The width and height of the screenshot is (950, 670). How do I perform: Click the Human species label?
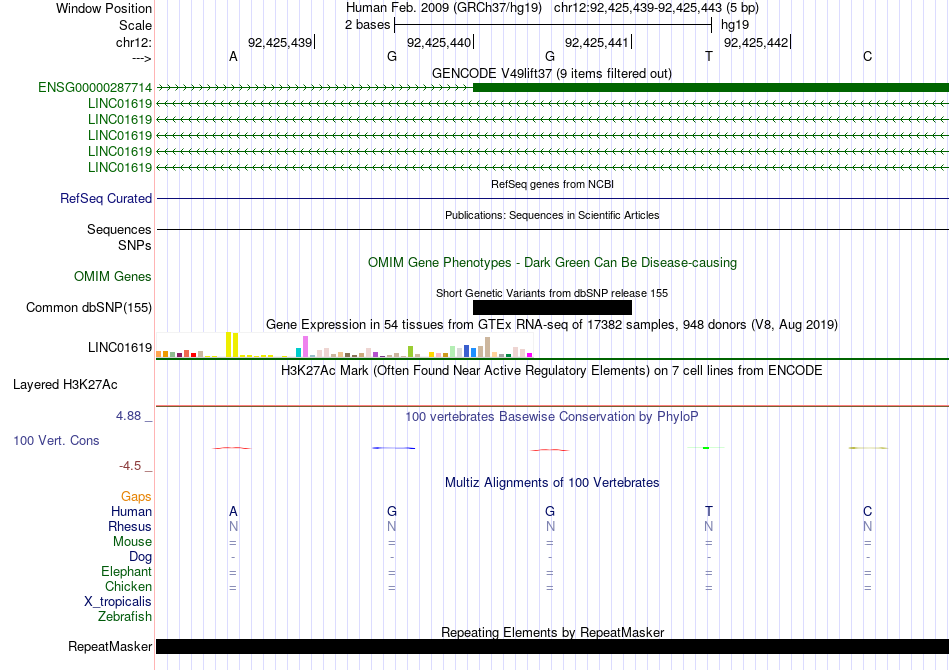[x=131, y=512]
